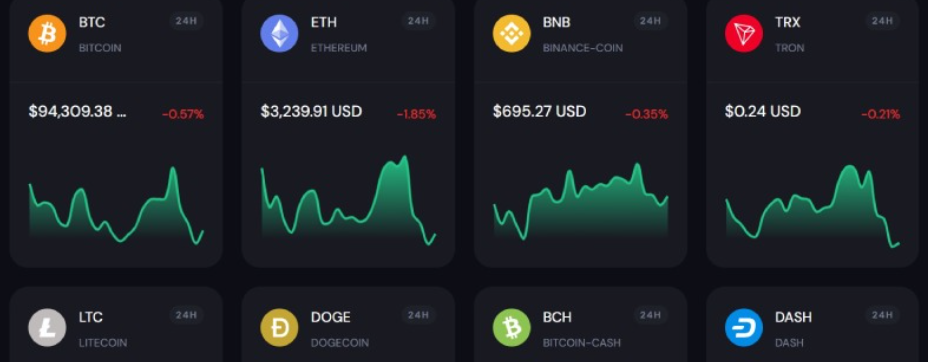Click the Ethereum diamond icon

pos(279,33)
